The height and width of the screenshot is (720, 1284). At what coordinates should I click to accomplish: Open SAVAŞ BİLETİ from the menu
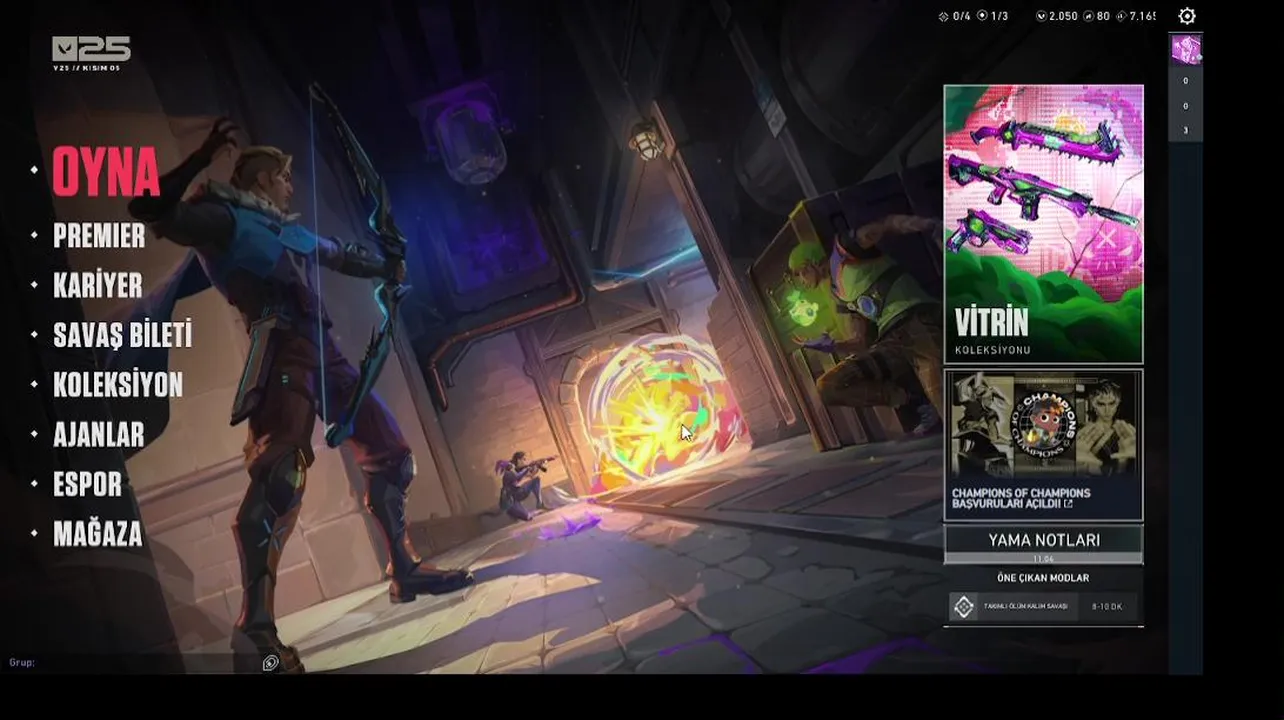(122, 335)
